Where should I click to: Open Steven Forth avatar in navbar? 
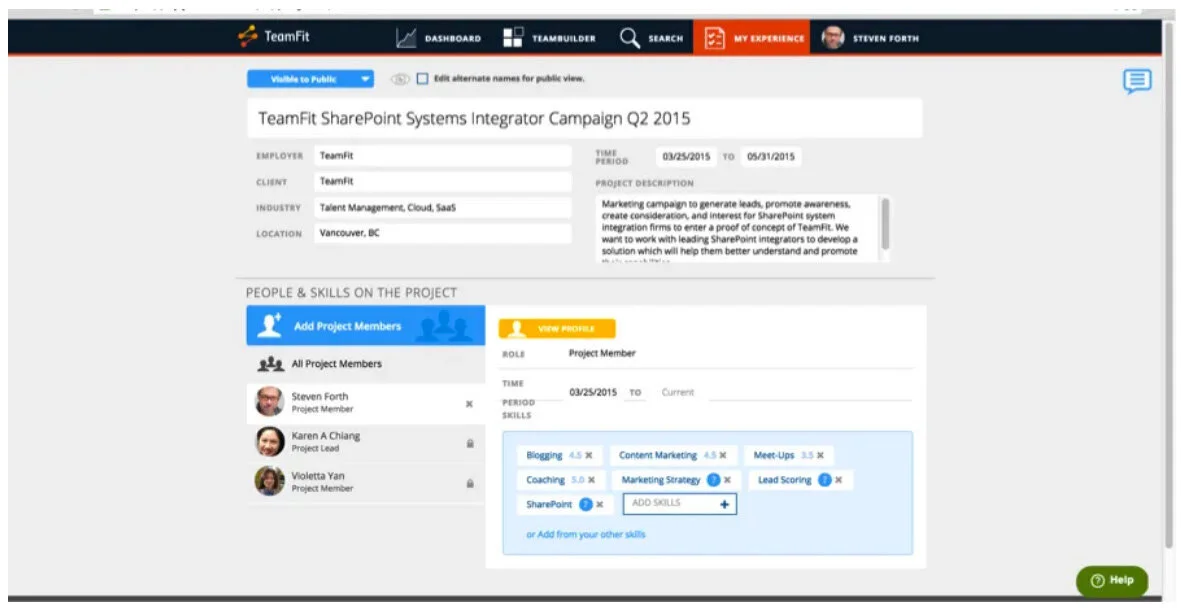[832, 38]
